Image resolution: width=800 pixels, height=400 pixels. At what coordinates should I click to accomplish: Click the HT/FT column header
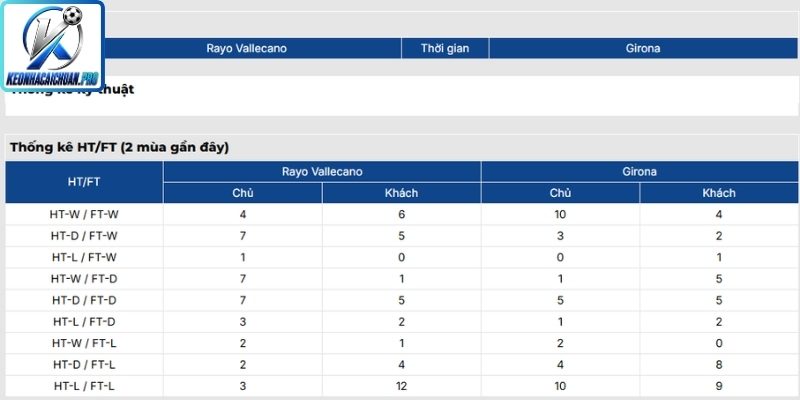tap(84, 182)
